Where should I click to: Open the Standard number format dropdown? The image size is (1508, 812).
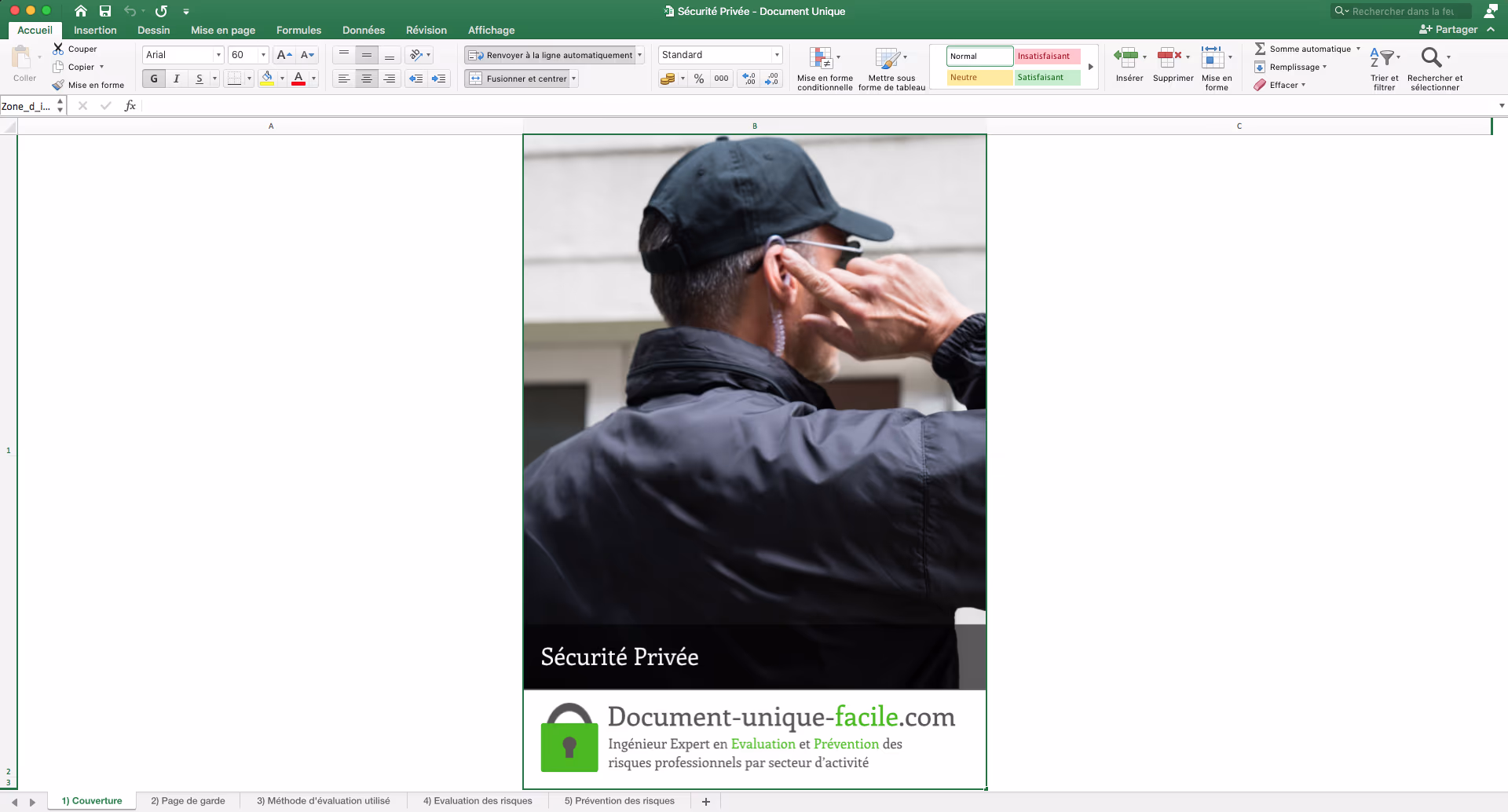tap(777, 55)
